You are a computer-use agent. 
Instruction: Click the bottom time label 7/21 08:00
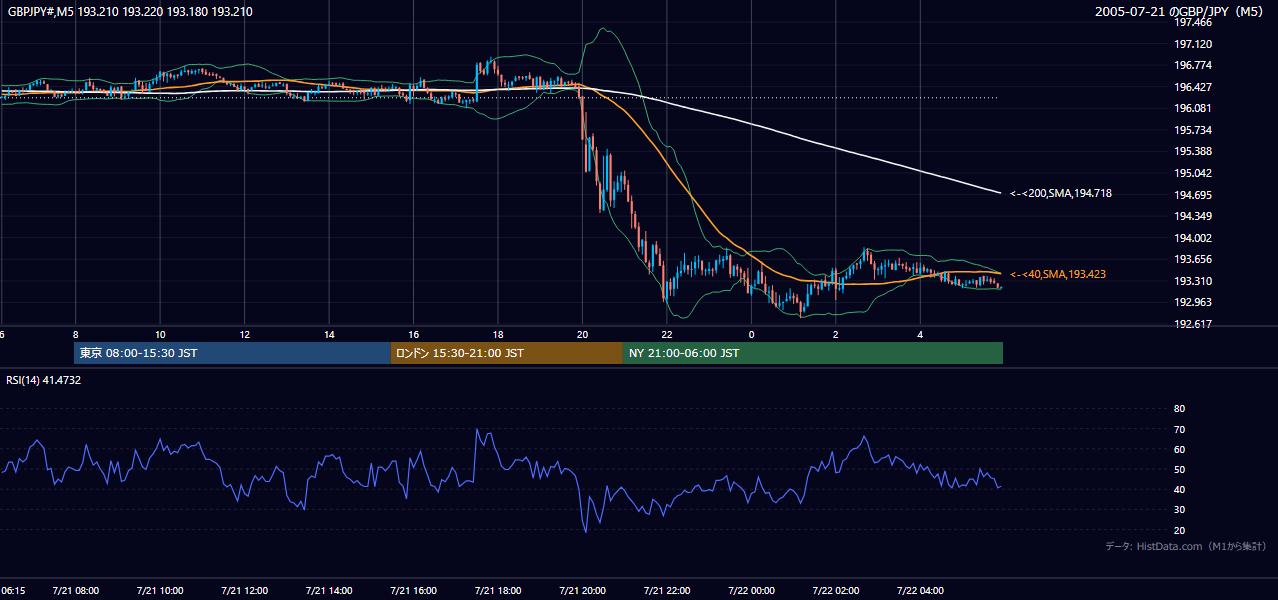click(x=76, y=591)
